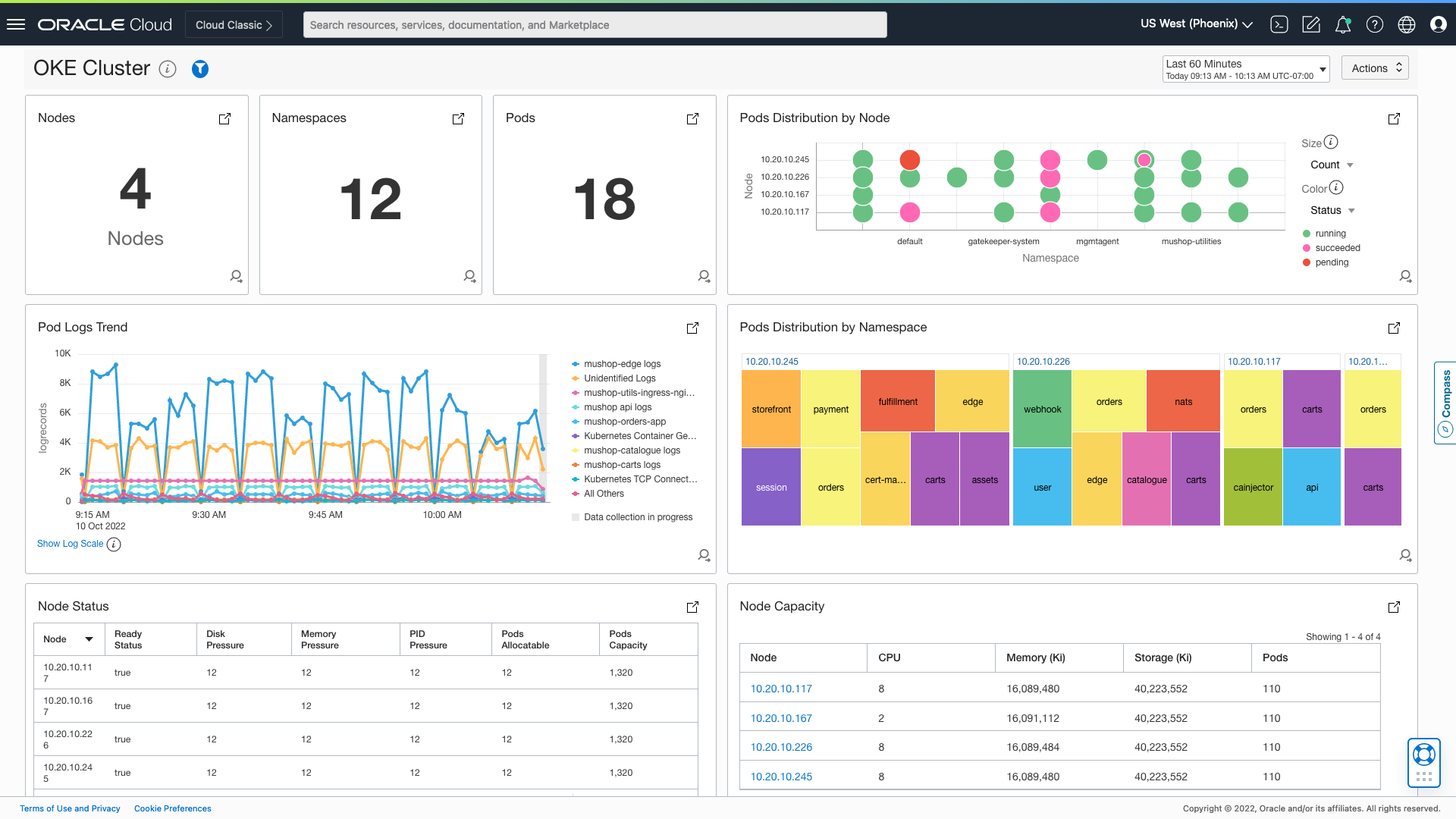The width and height of the screenshot is (1456, 819).
Task: Toggle the pending status legend item
Action: pyautogui.click(x=1332, y=262)
